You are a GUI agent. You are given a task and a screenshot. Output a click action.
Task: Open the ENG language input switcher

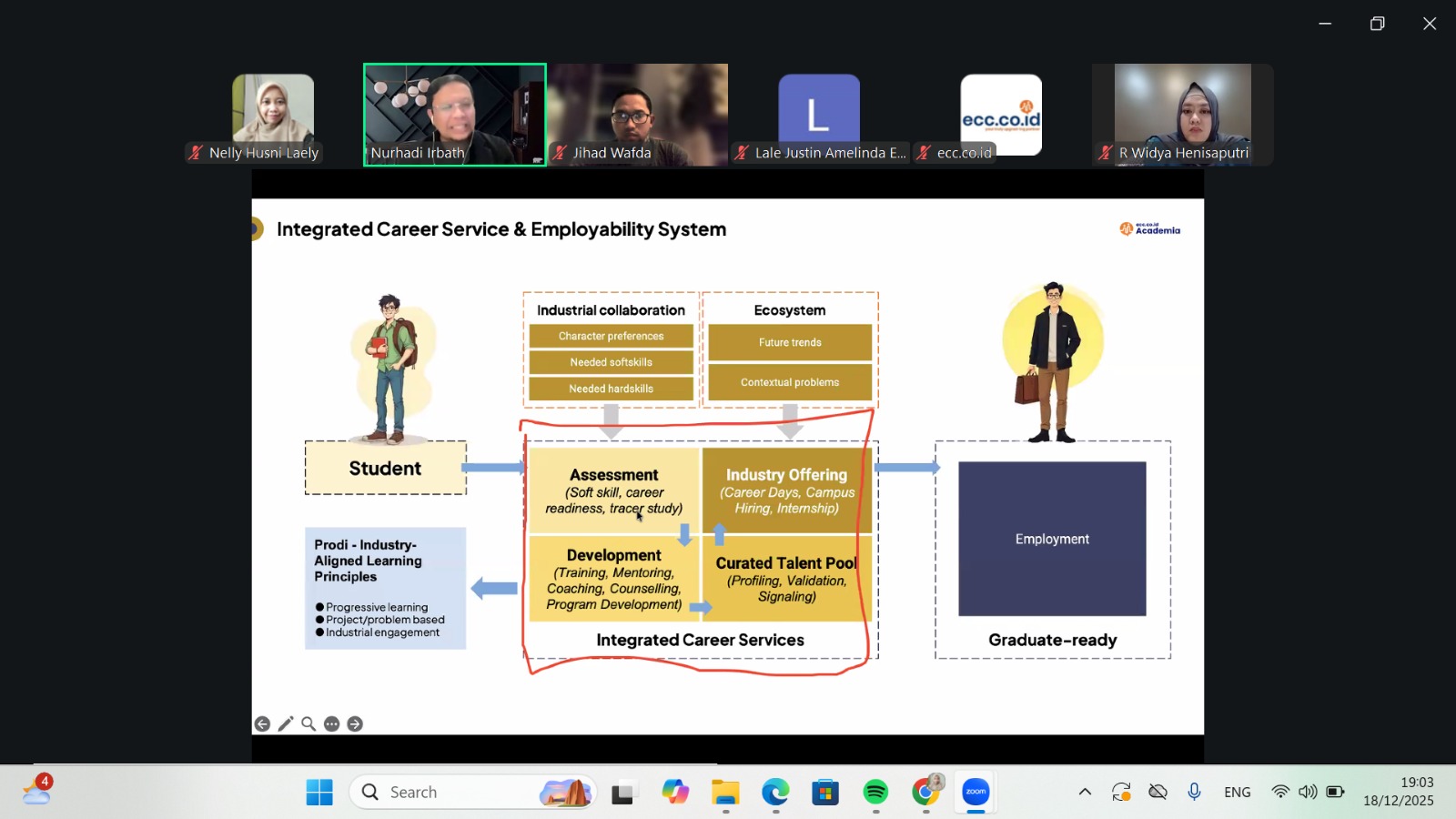click(1237, 793)
